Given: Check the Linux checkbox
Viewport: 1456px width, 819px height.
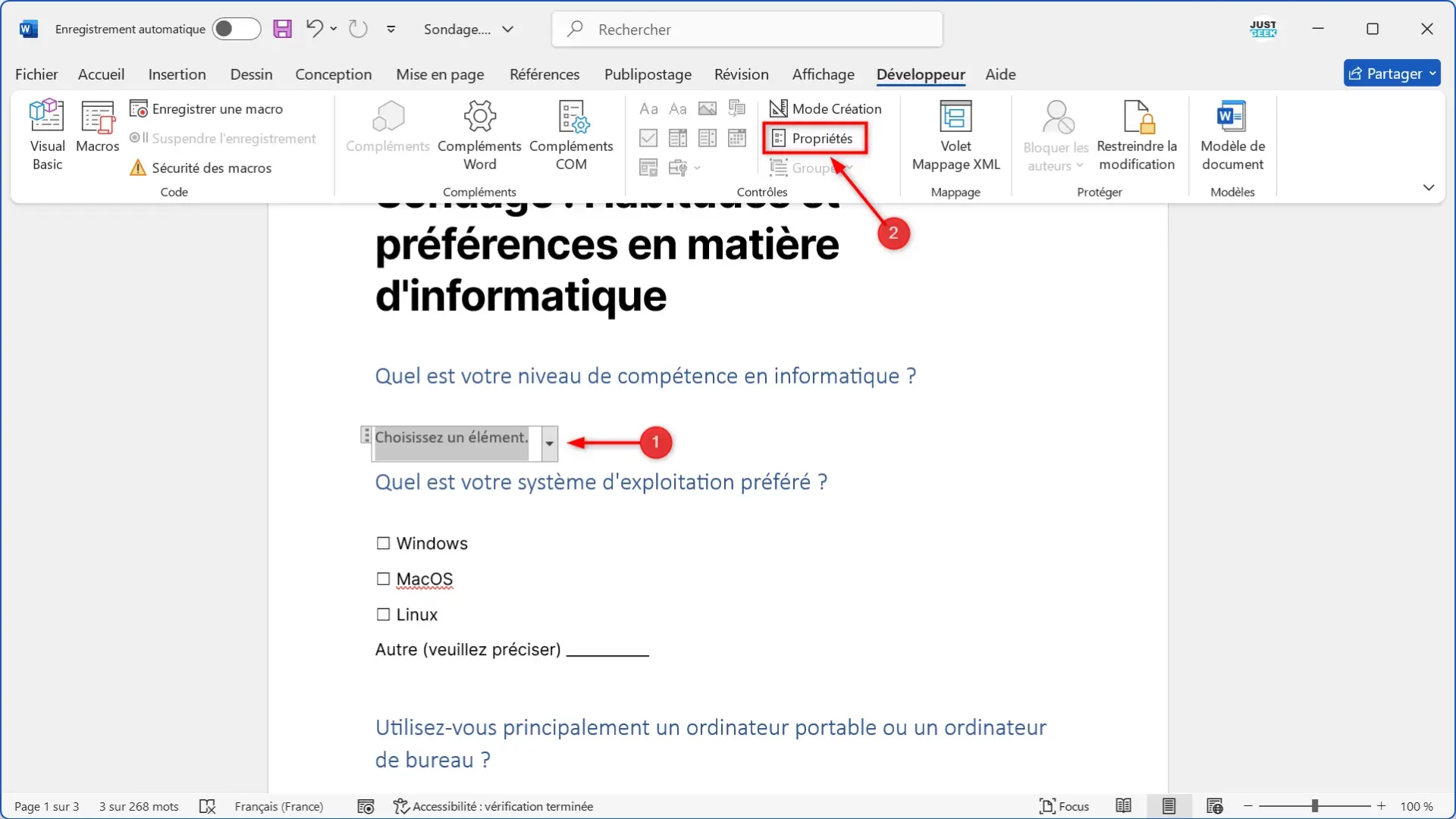Looking at the screenshot, I should click(x=383, y=614).
